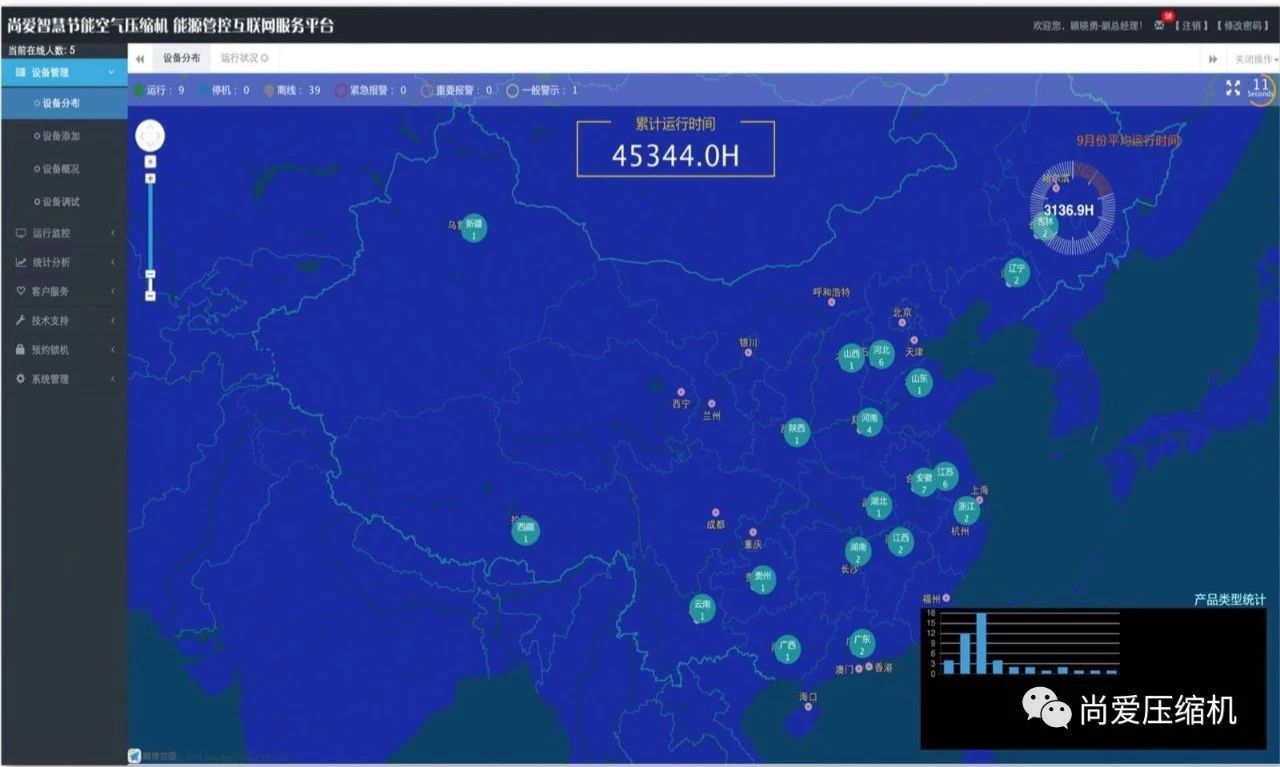Toggle the 重要报警 alarm filter
1280x767 pixels.
[x=457, y=90]
